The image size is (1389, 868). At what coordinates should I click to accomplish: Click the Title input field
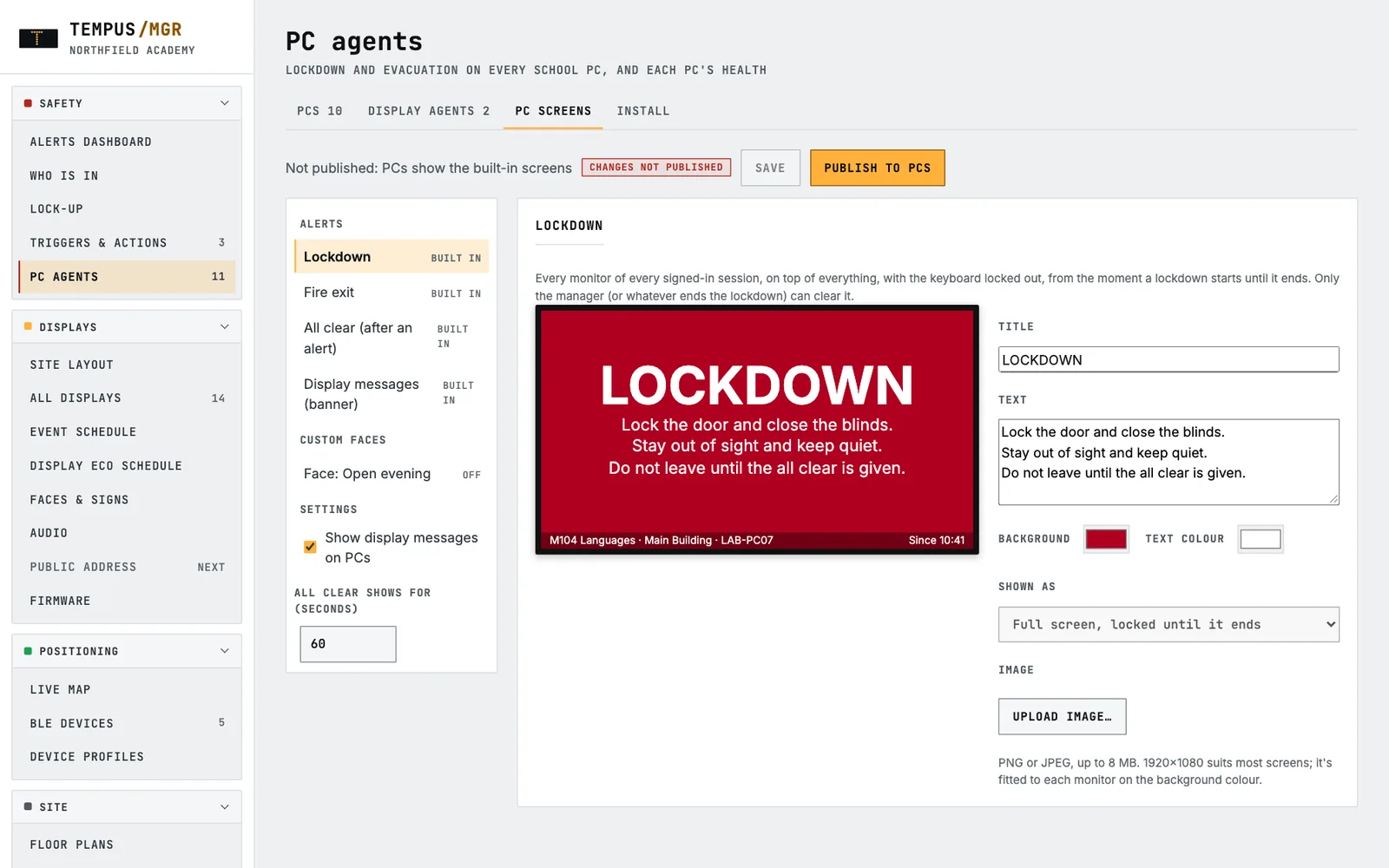coord(1168,360)
